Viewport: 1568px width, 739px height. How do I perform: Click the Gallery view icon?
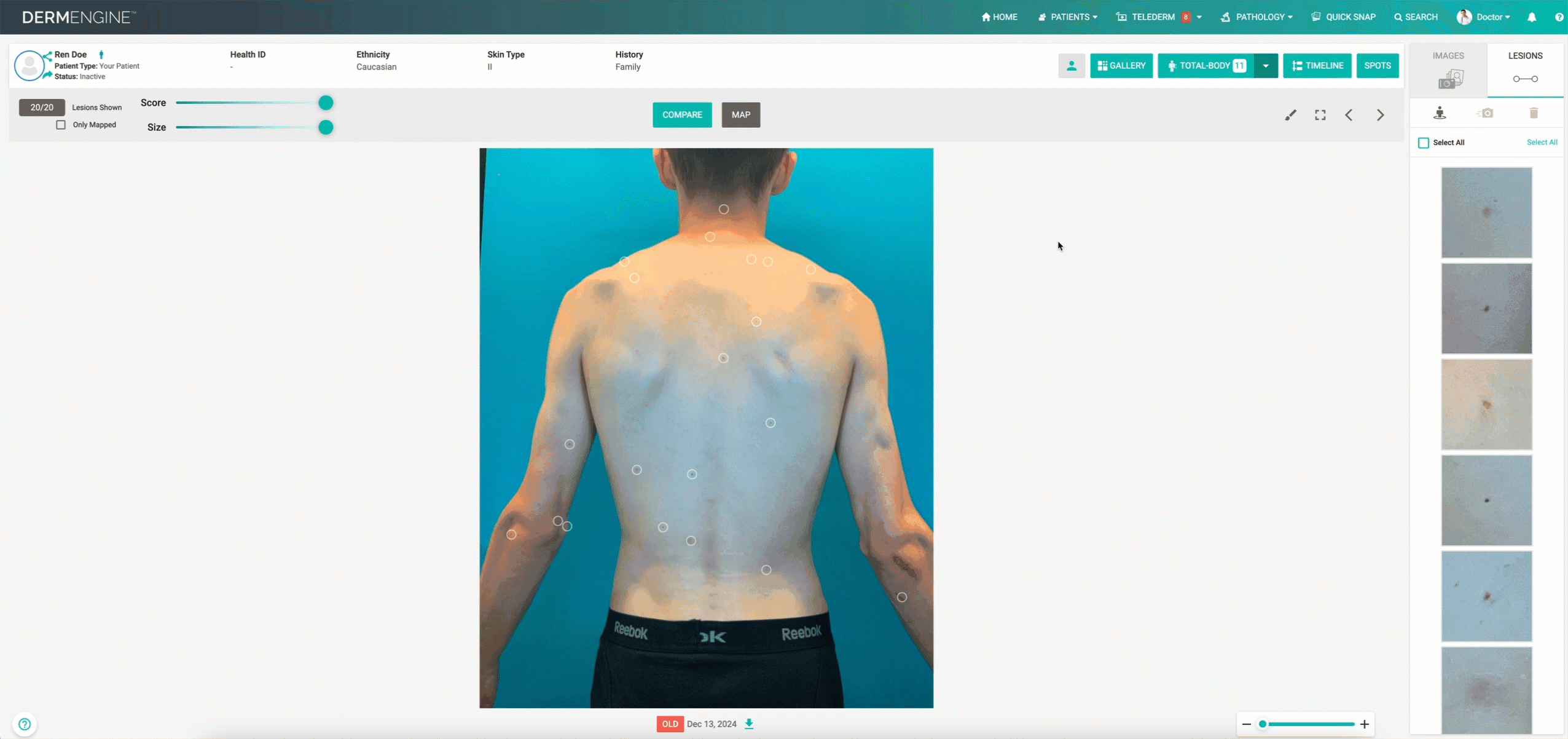[1121, 65]
